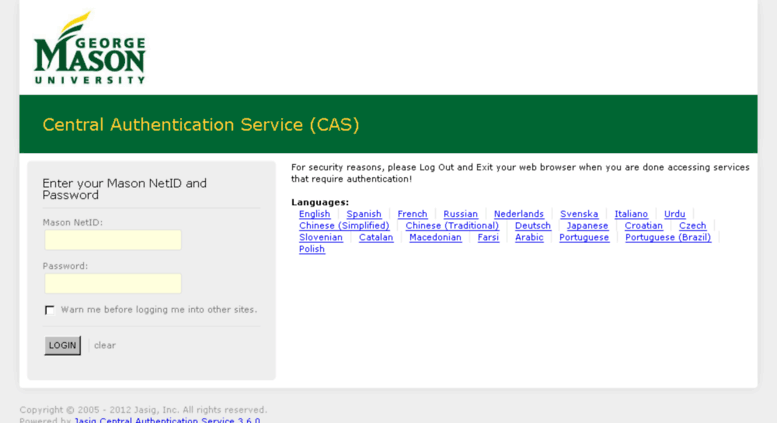Image resolution: width=777 pixels, height=423 pixels.
Task: Click the 'Mason NetID:' label
Action: tap(73, 222)
